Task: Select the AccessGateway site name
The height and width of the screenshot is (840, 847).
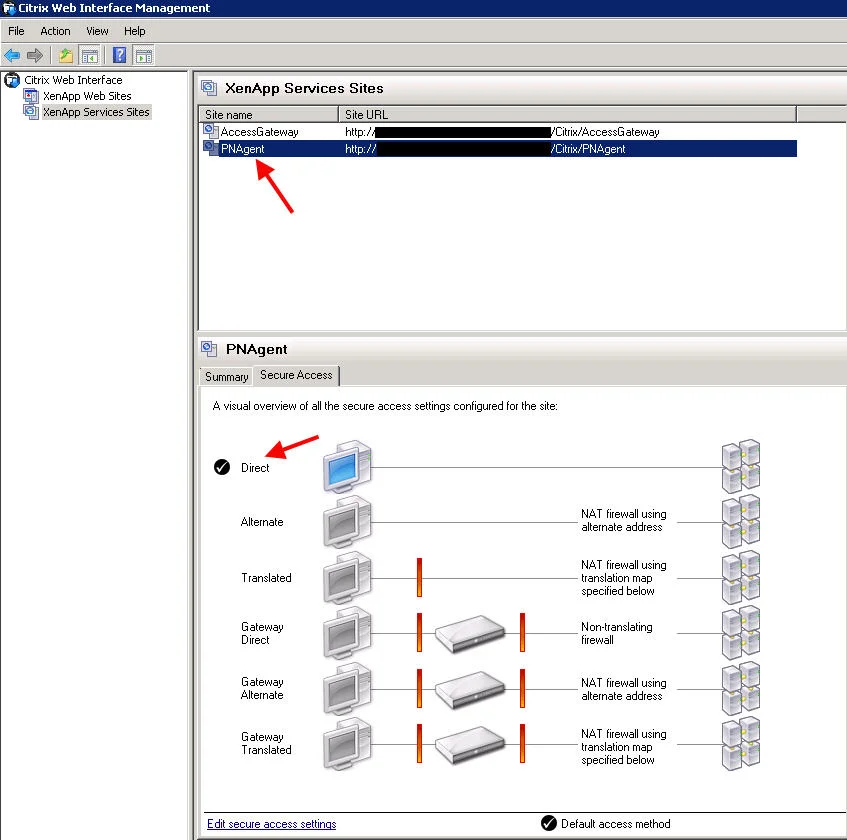Action: (x=259, y=132)
